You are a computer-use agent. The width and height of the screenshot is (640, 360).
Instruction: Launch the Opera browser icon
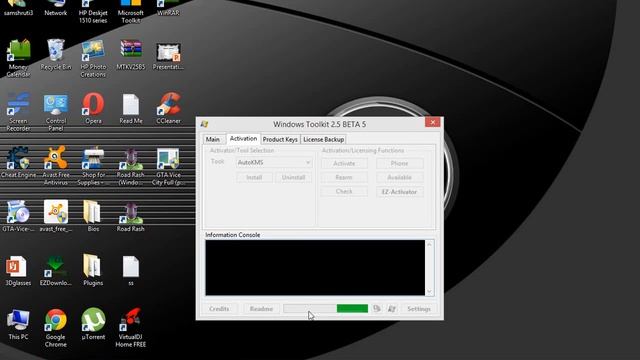[93, 109]
